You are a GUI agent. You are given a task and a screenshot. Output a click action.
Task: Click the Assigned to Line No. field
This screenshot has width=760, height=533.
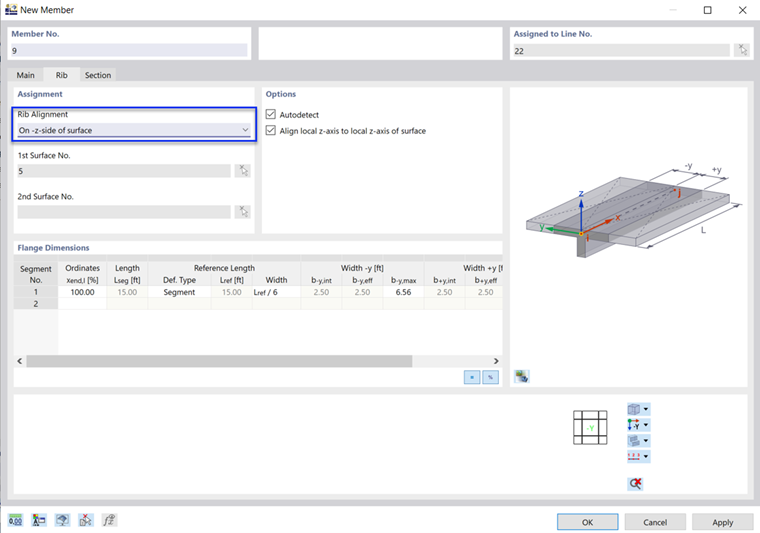[x=621, y=50]
